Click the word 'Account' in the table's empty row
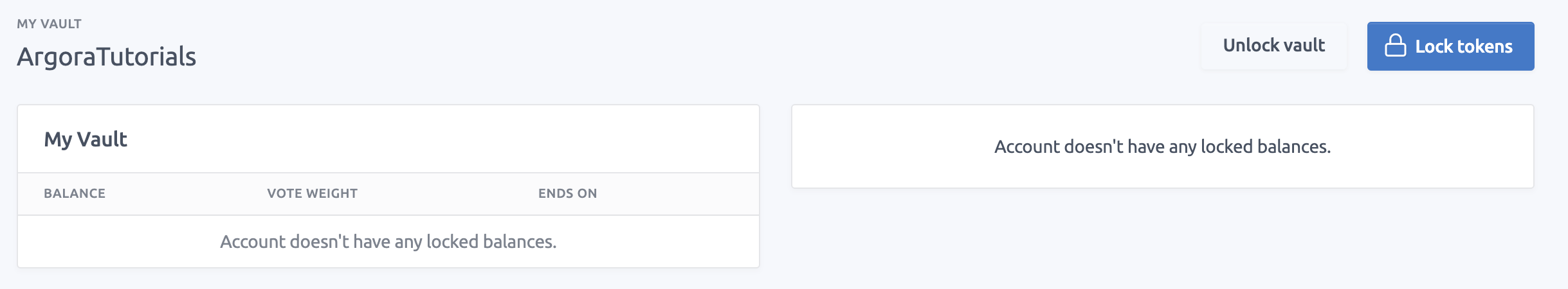The width and height of the screenshot is (1568, 289). 252,241
